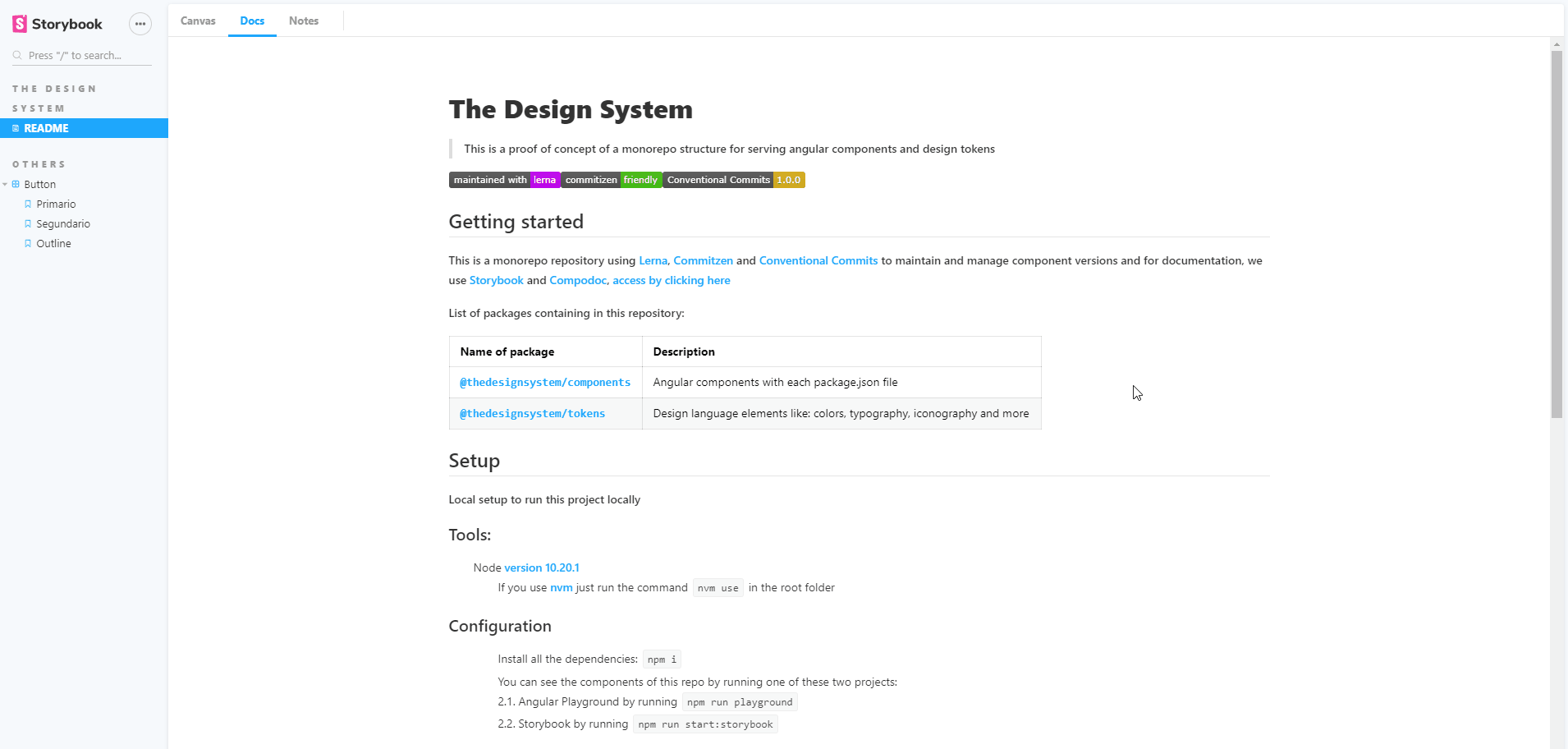The width and height of the screenshot is (1568, 749).
Task: Select README in the sidebar
Action: [x=84, y=128]
